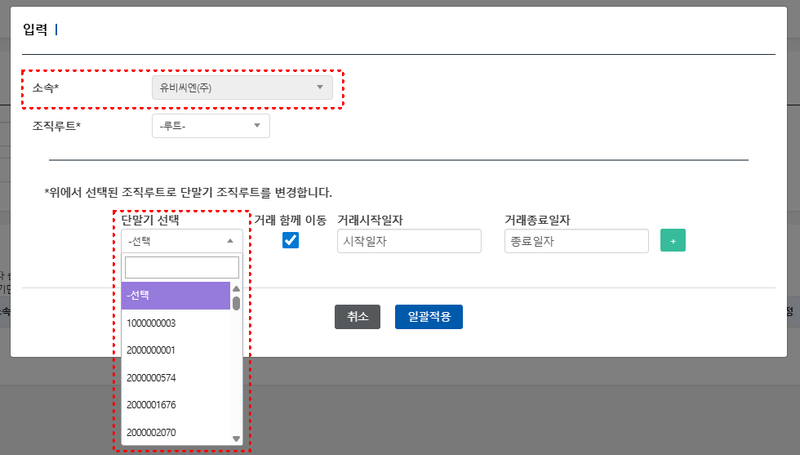Viewport: 800px width, 455px height.
Task: Click the green plus add-row button
Action: point(673,241)
